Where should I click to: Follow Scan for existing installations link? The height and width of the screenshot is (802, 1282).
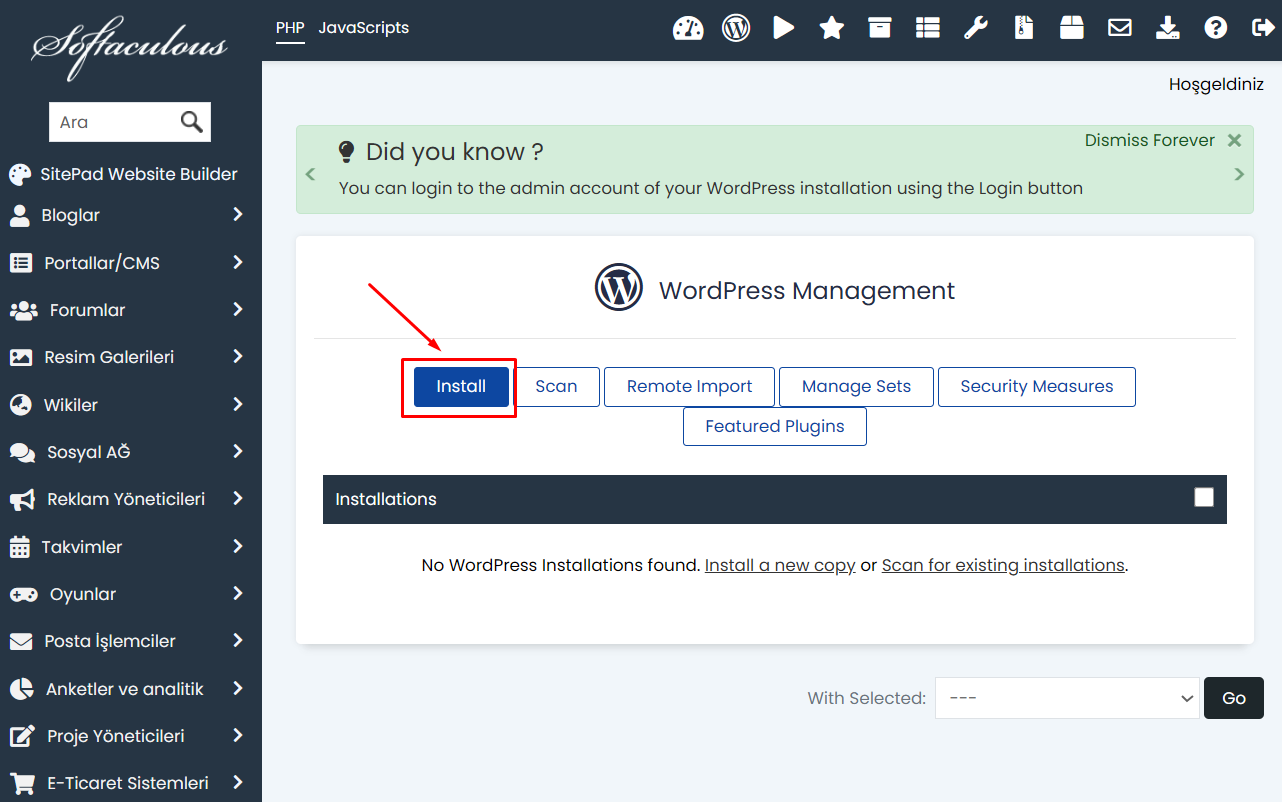[x=1003, y=565]
